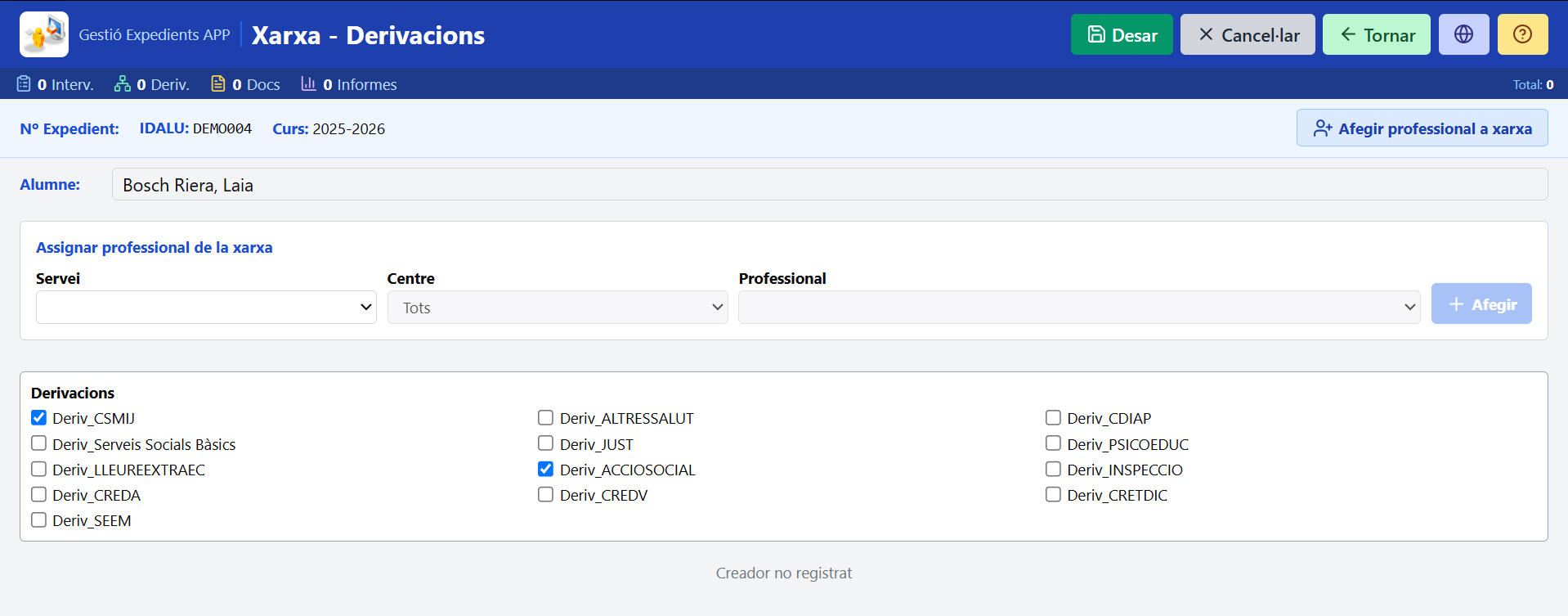Check Deriv_CREDA checkbox
The height and width of the screenshot is (616, 1568).
pyautogui.click(x=38, y=494)
